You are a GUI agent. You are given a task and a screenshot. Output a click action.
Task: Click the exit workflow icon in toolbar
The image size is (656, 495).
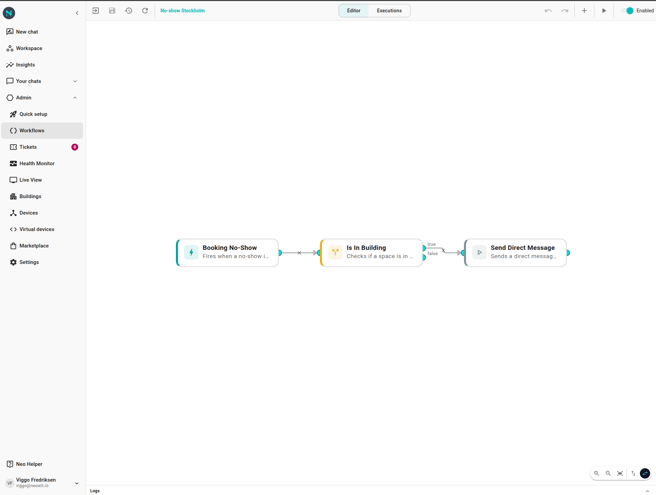tap(95, 10)
